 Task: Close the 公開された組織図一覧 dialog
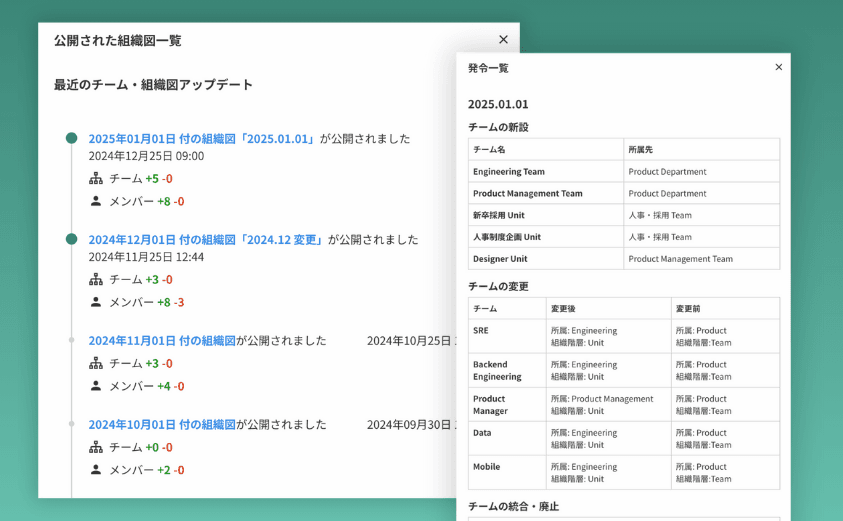point(503,40)
